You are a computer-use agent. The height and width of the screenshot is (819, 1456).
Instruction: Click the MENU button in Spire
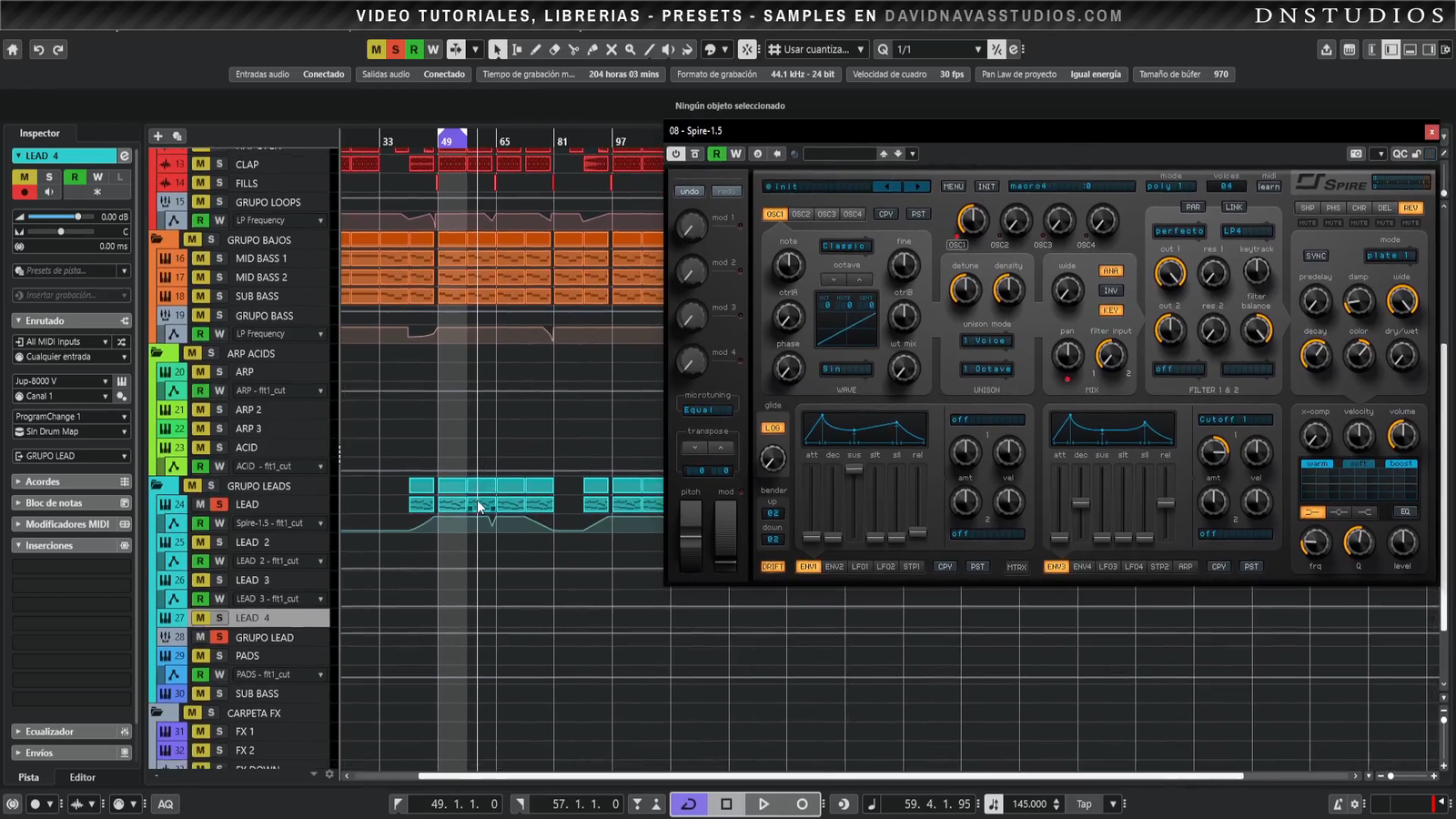[x=953, y=187]
